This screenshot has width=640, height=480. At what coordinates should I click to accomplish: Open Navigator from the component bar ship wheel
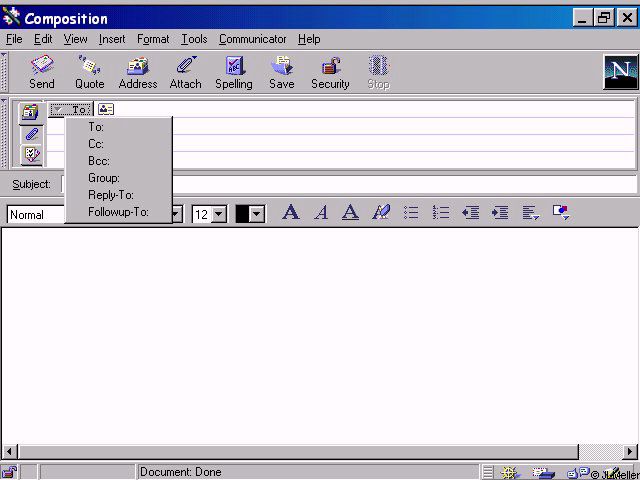[509, 473]
